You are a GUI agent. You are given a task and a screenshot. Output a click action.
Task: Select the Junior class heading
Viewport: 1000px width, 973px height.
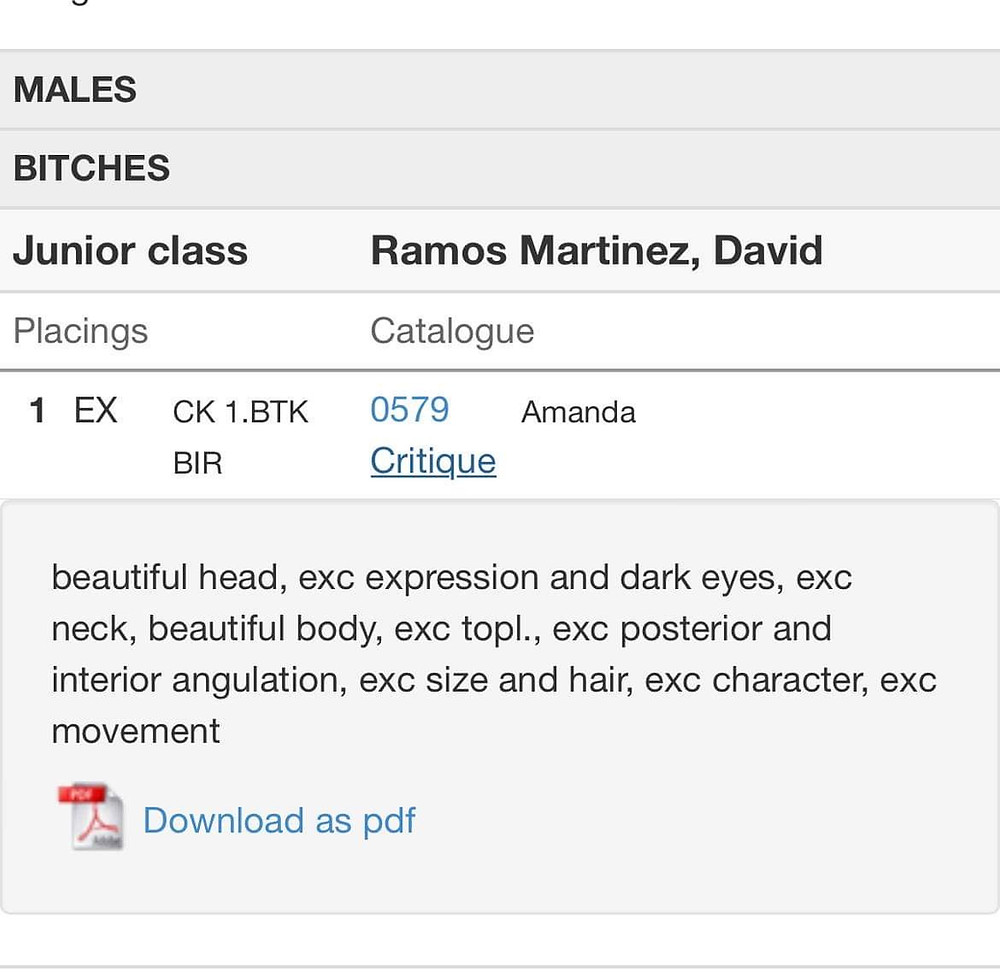click(x=130, y=251)
